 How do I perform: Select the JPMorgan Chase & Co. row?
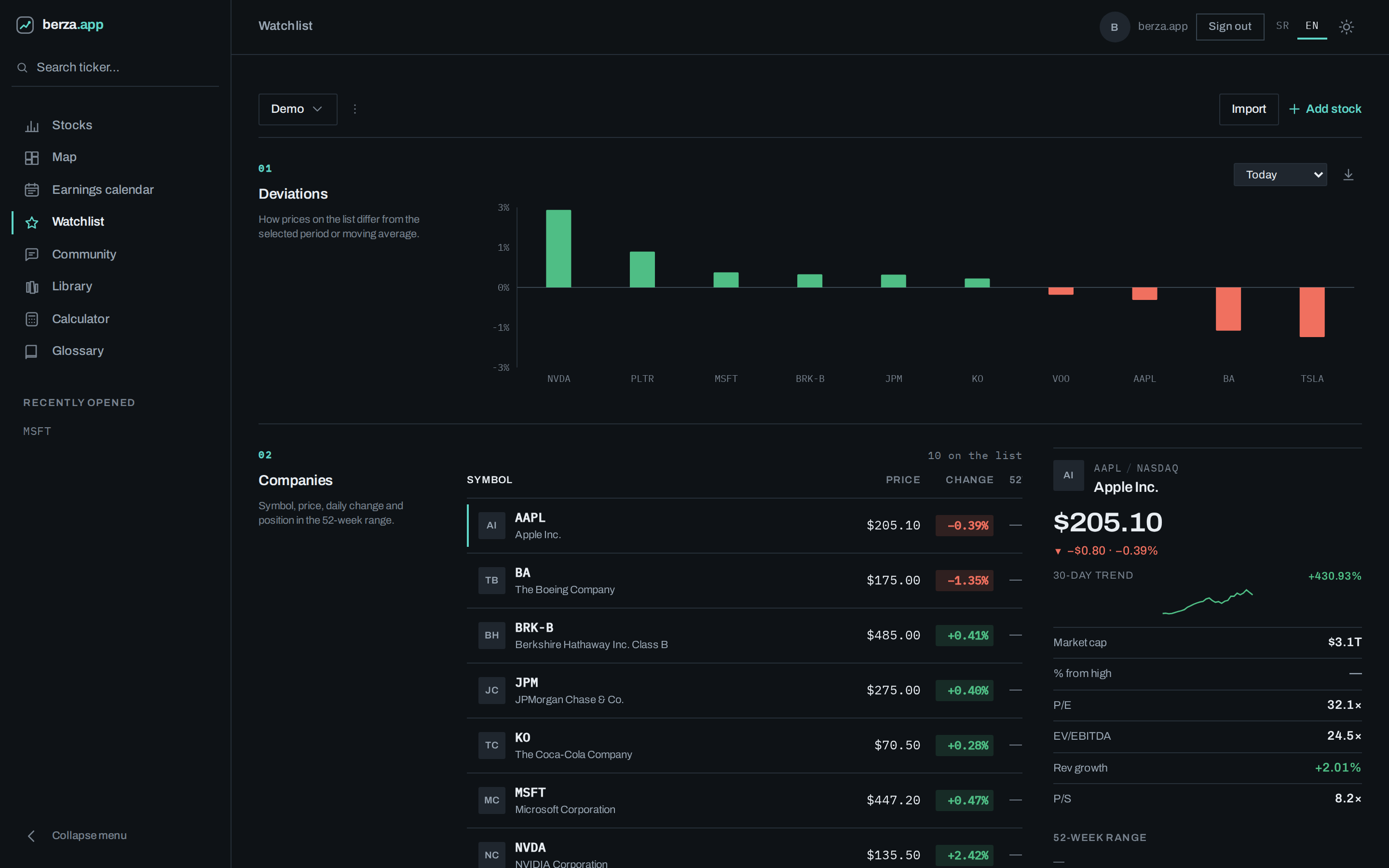[745, 691]
